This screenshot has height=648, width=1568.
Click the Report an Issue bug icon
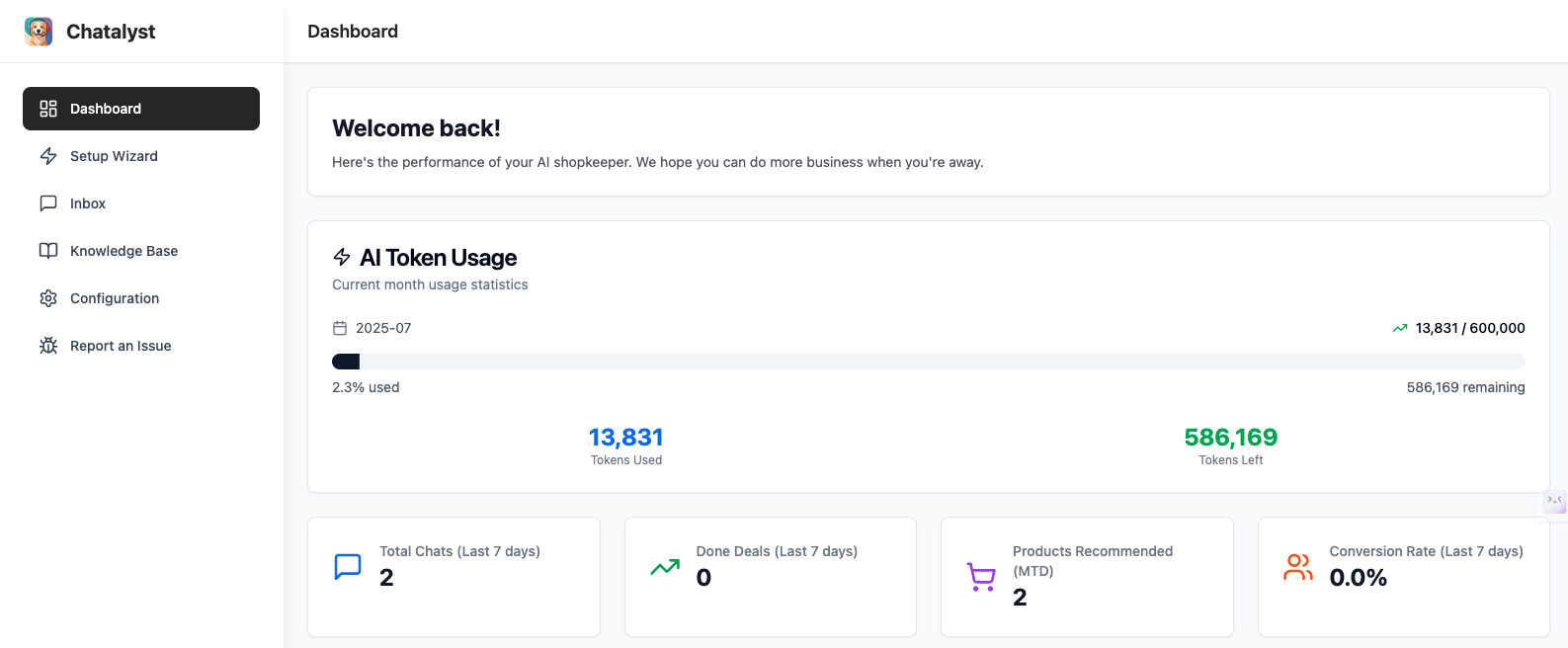point(48,346)
